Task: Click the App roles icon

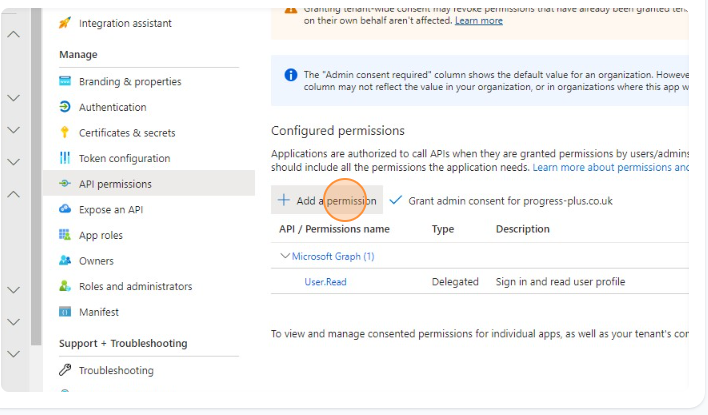Action: tap(65, 235)
